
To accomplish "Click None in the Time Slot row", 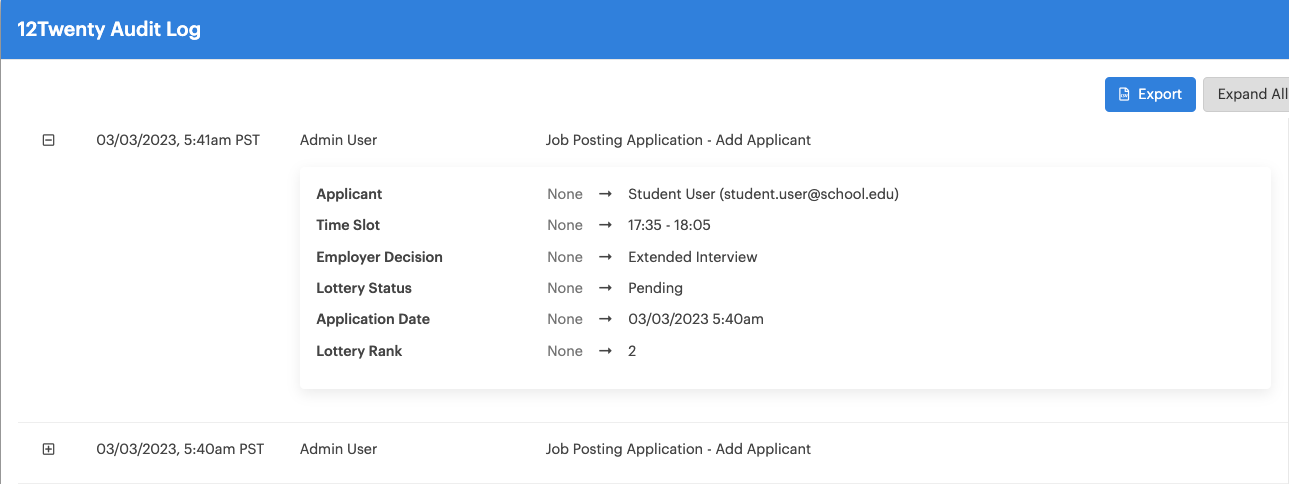I will point(565,225).
